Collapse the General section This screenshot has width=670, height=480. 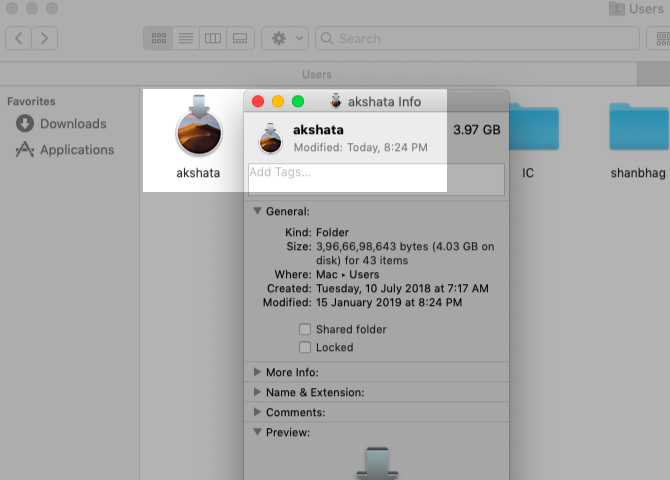[x=257, y=211]
